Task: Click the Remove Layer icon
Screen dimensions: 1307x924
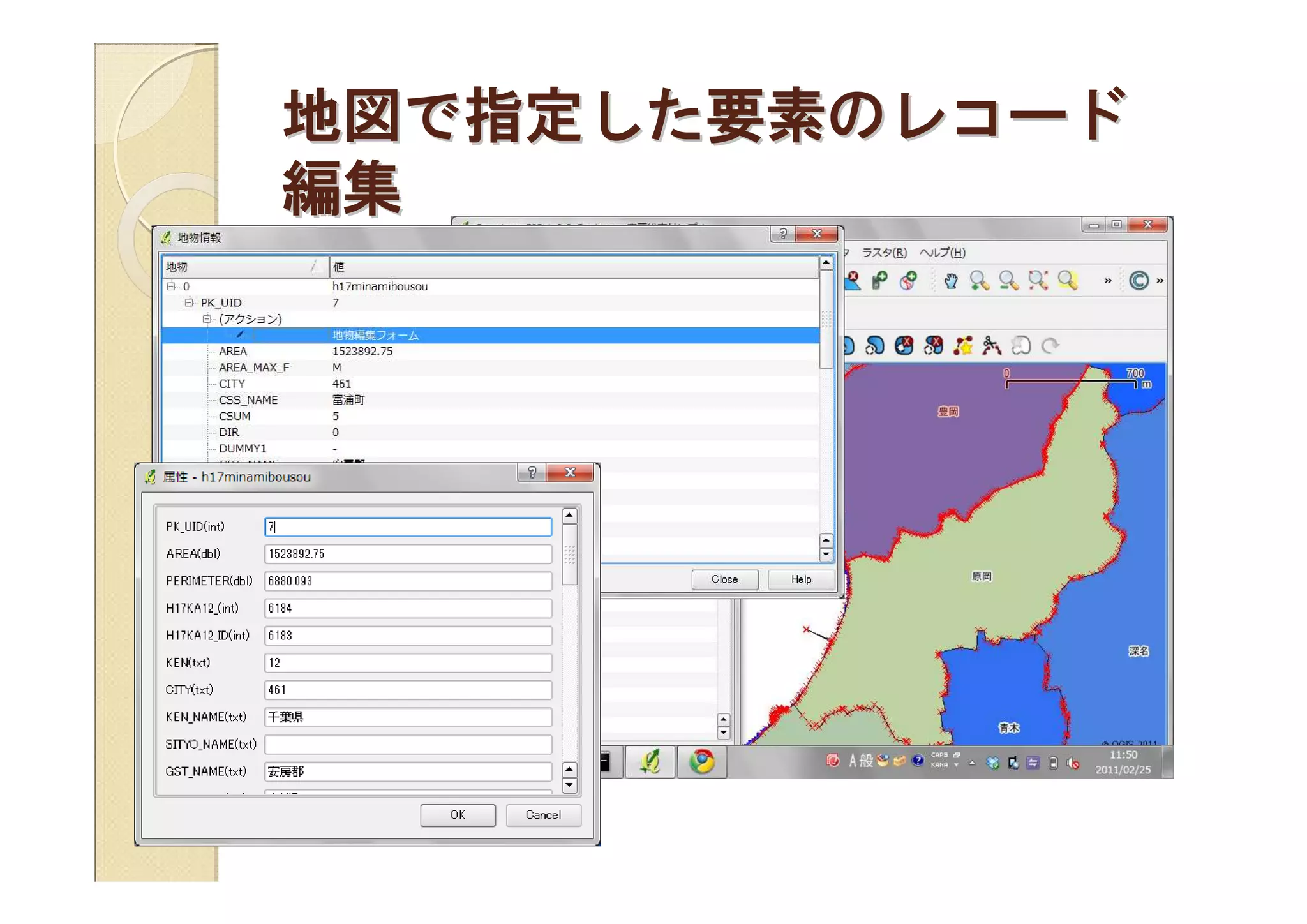Action: (853, 281)
